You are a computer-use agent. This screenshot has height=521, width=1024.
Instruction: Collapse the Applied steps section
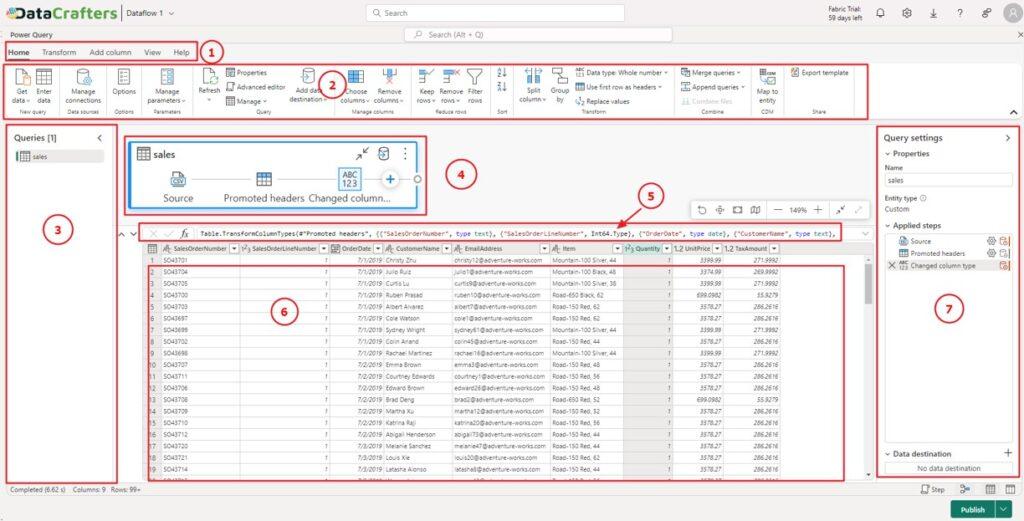(888, 225)
